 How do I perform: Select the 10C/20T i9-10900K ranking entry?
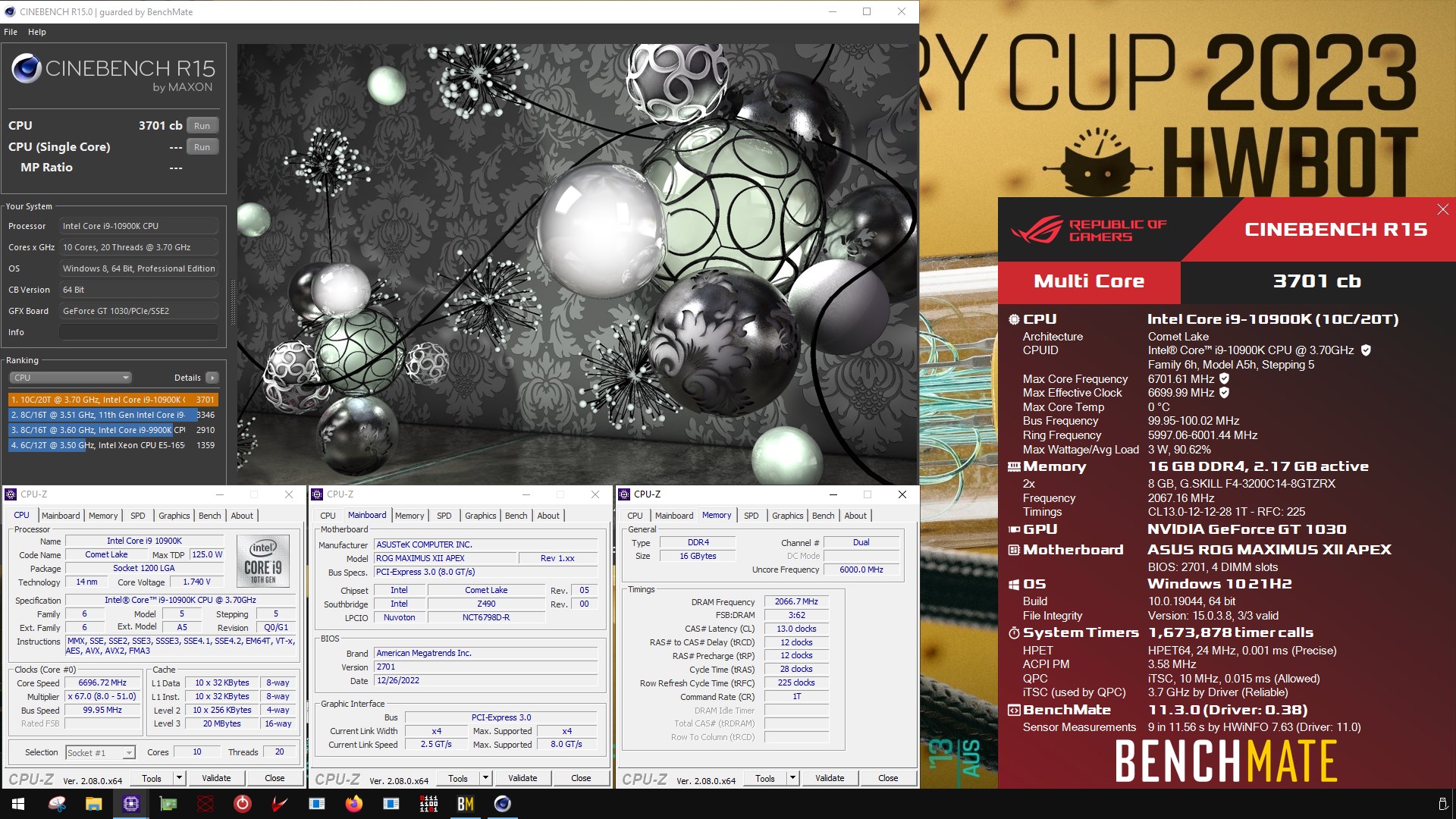point(113,400)
